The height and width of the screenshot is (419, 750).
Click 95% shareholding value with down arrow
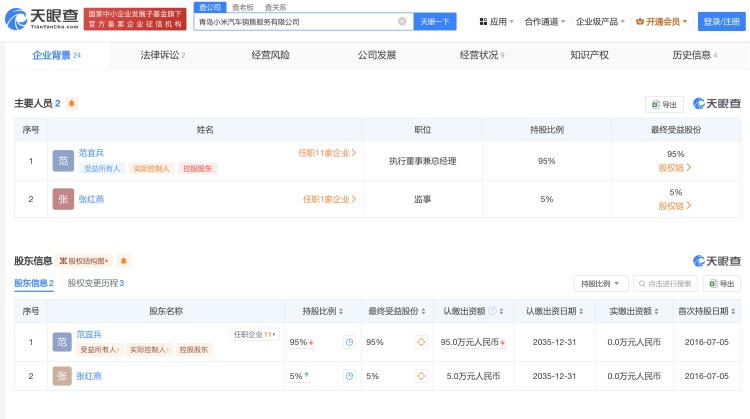click(302, 342)
